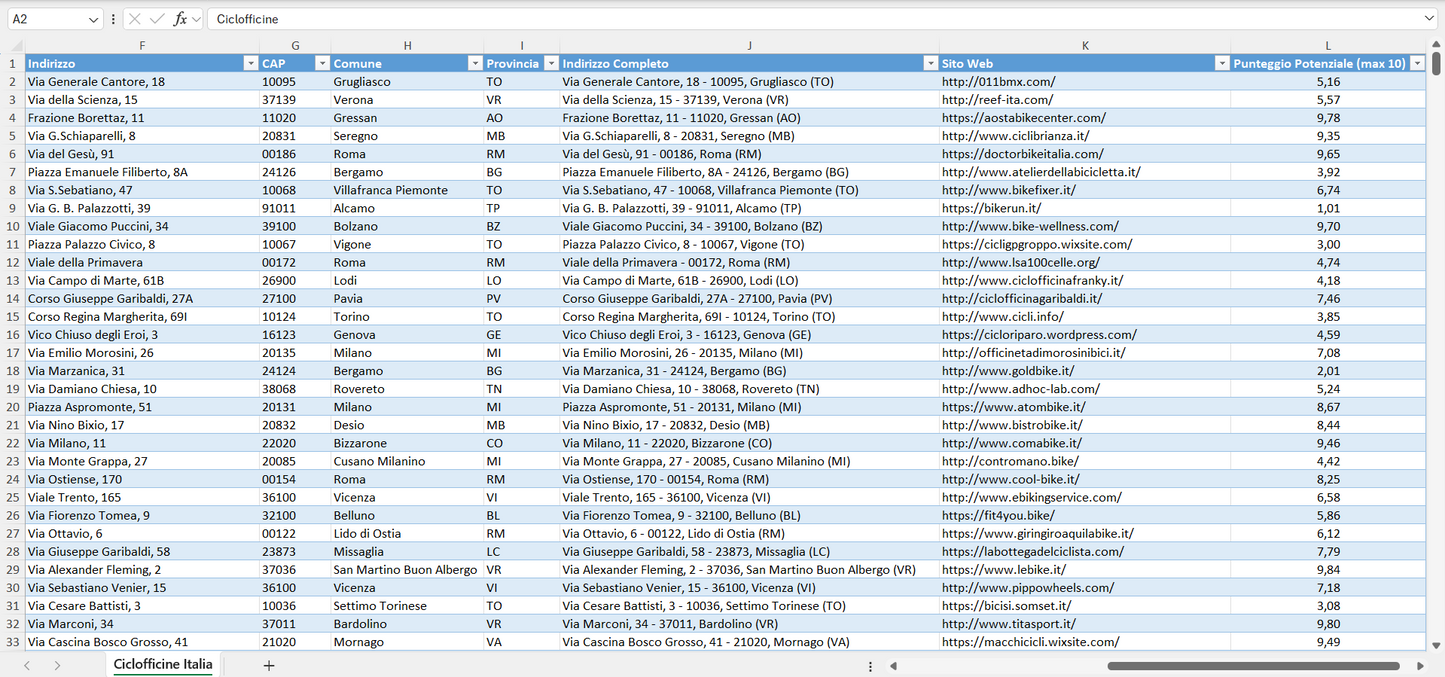The height and width of the screenshot is (677, 1445).
Task: Click the horizontal scroll right arrow
Action: click(x=1420, y=665)
